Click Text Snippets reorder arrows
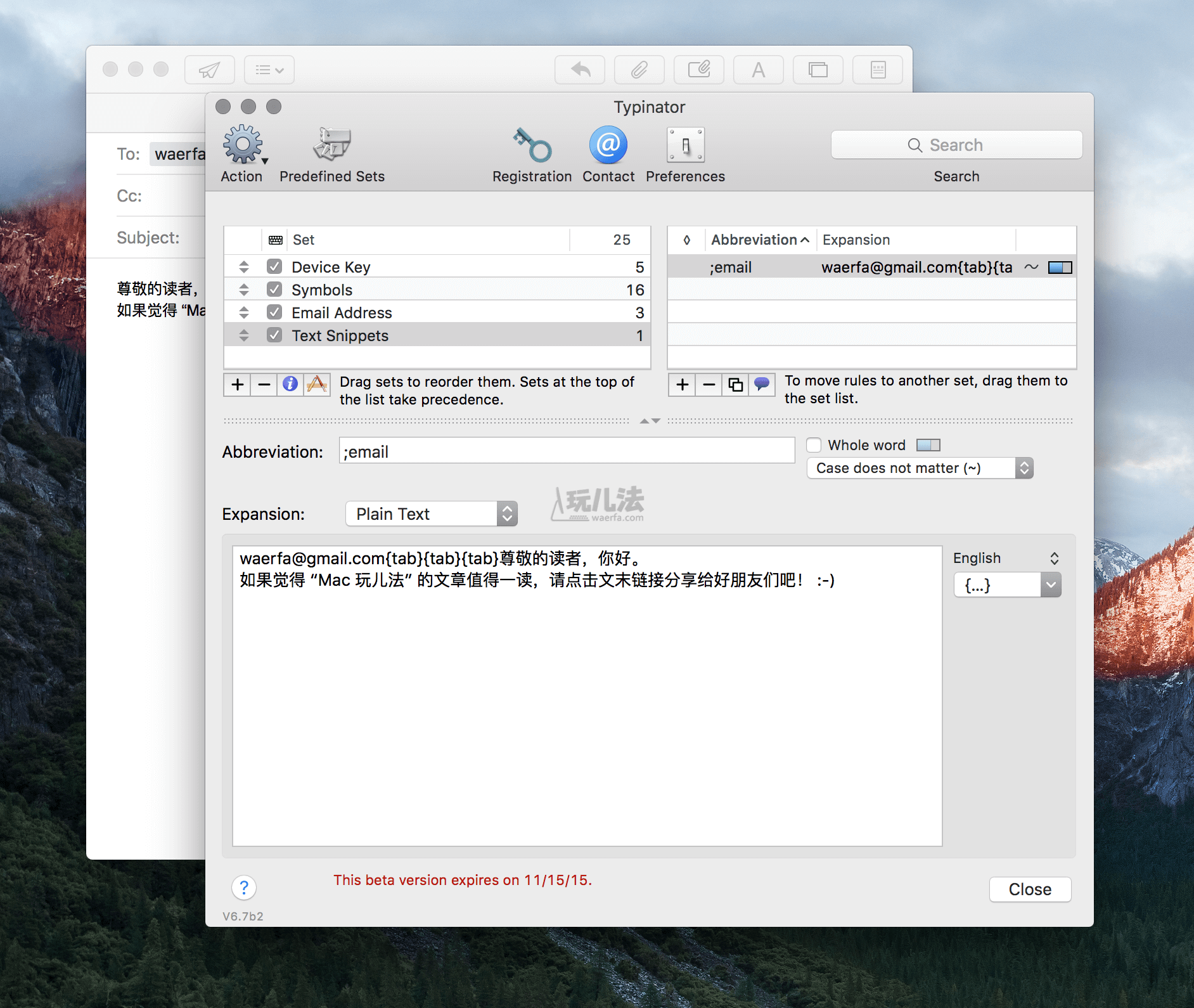Screen dimensions: 1194x1008 (x=244, y=335)
